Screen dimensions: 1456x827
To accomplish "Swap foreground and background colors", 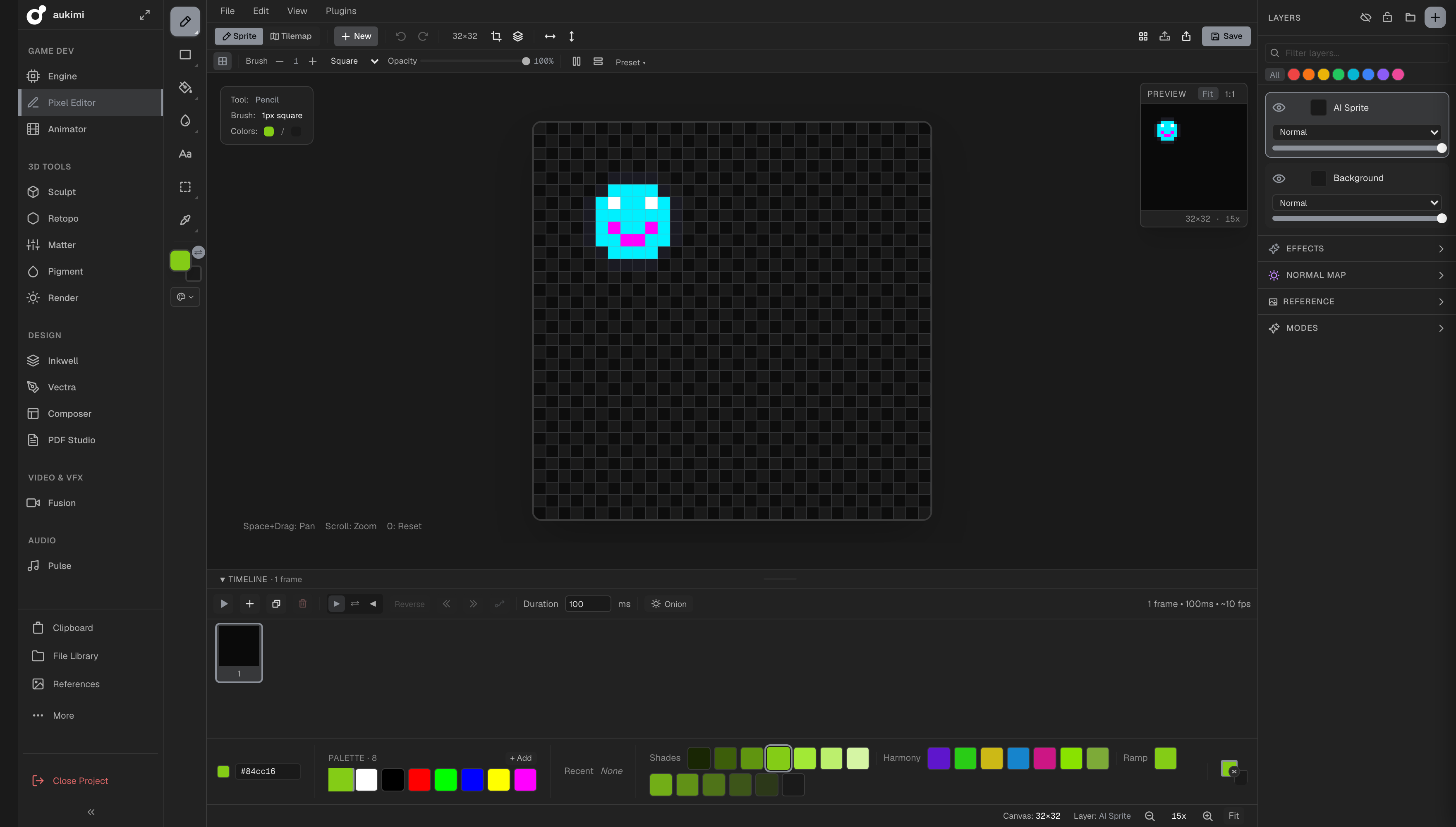I will (198, 252).
